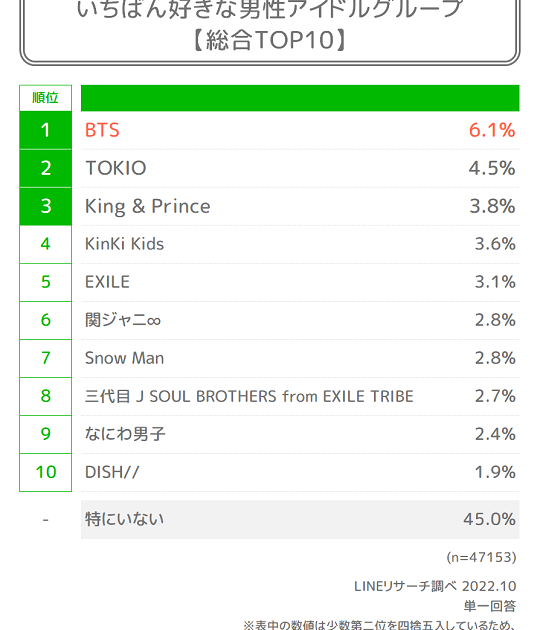The width and height of the screenshot is (540, 630).
Task: Select 関ジャニ∞ row text
Action: pyautogui.click(x=123, y=320)
